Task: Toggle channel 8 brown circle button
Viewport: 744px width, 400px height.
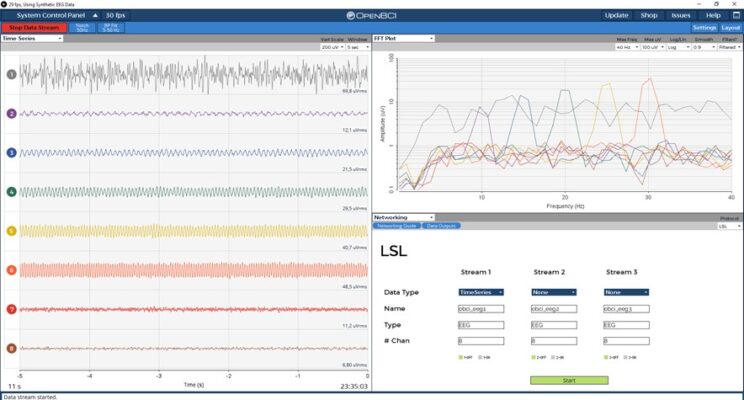Action: point(11,348)
